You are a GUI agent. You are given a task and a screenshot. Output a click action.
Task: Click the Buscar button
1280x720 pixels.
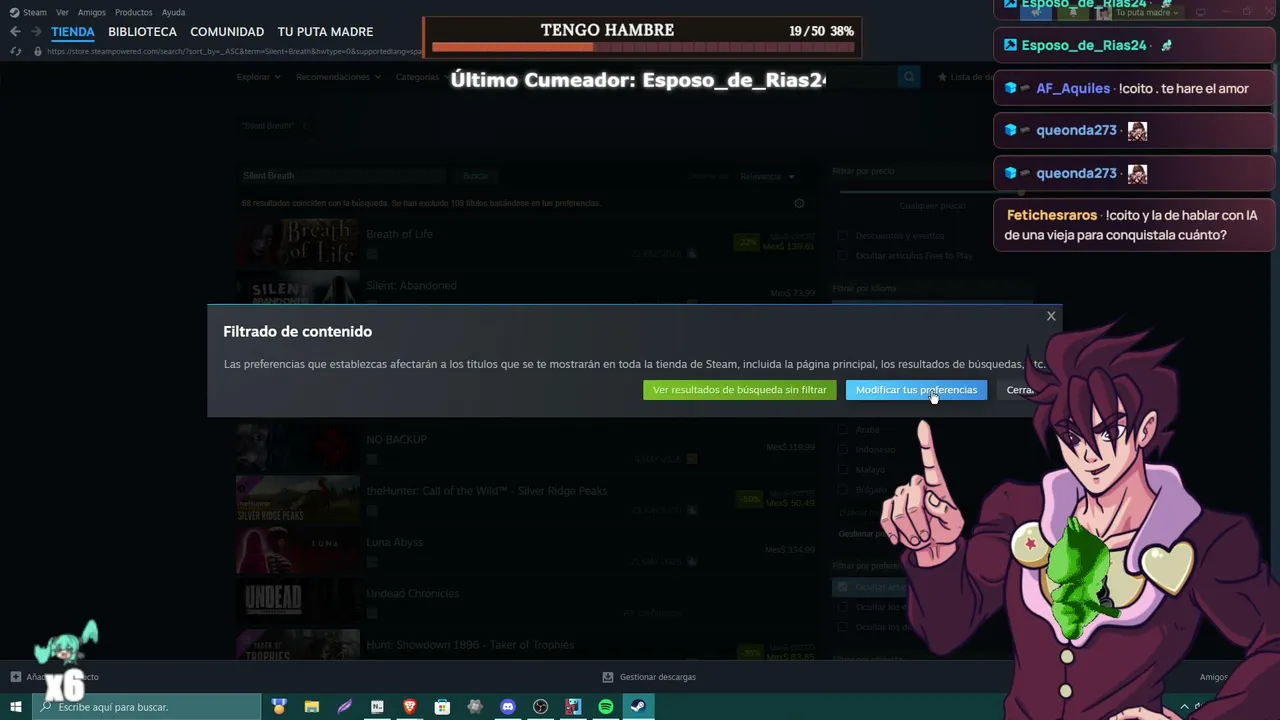[476, 176]
